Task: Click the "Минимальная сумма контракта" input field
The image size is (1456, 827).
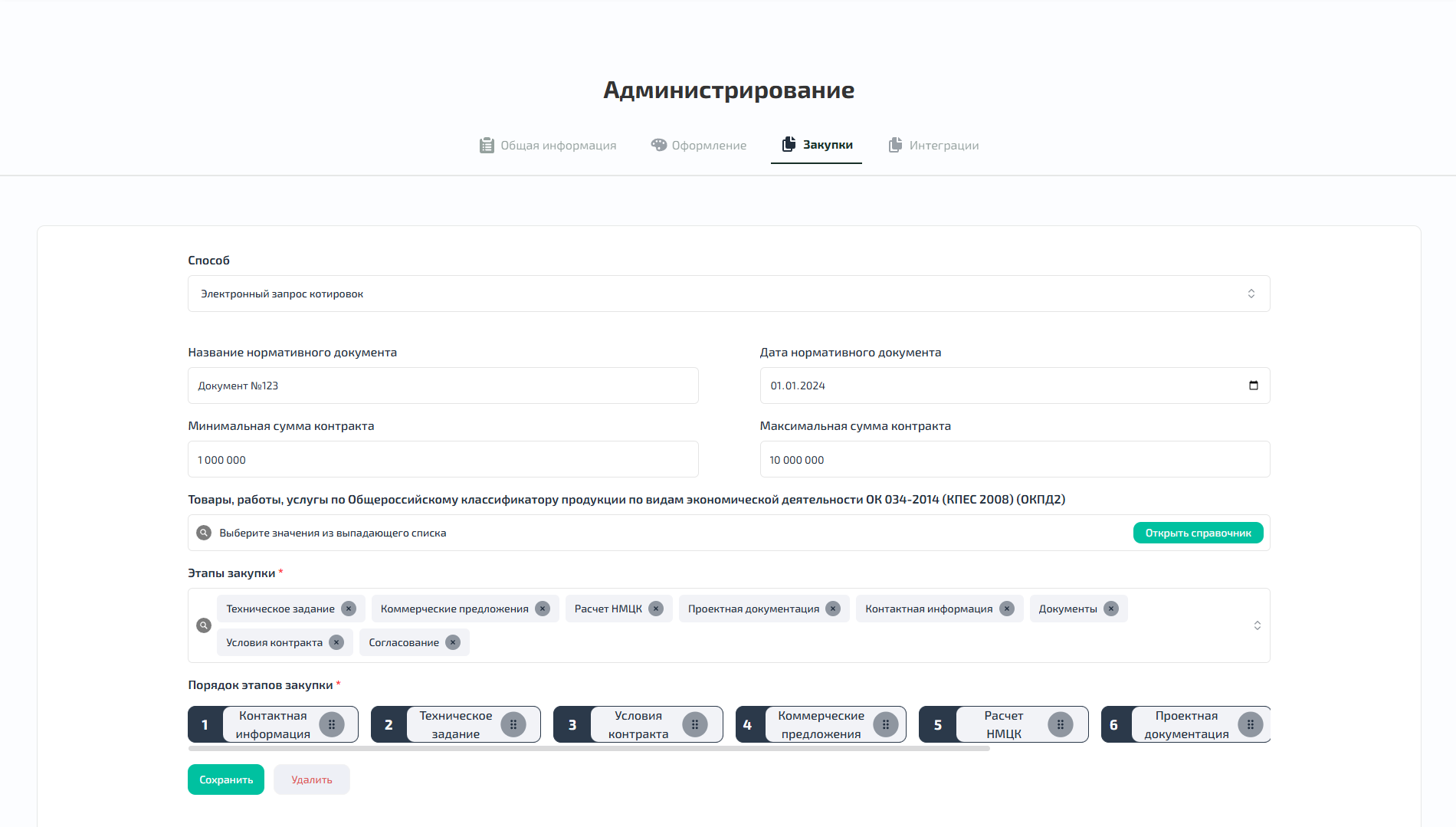Action: (x=443, y=459)
